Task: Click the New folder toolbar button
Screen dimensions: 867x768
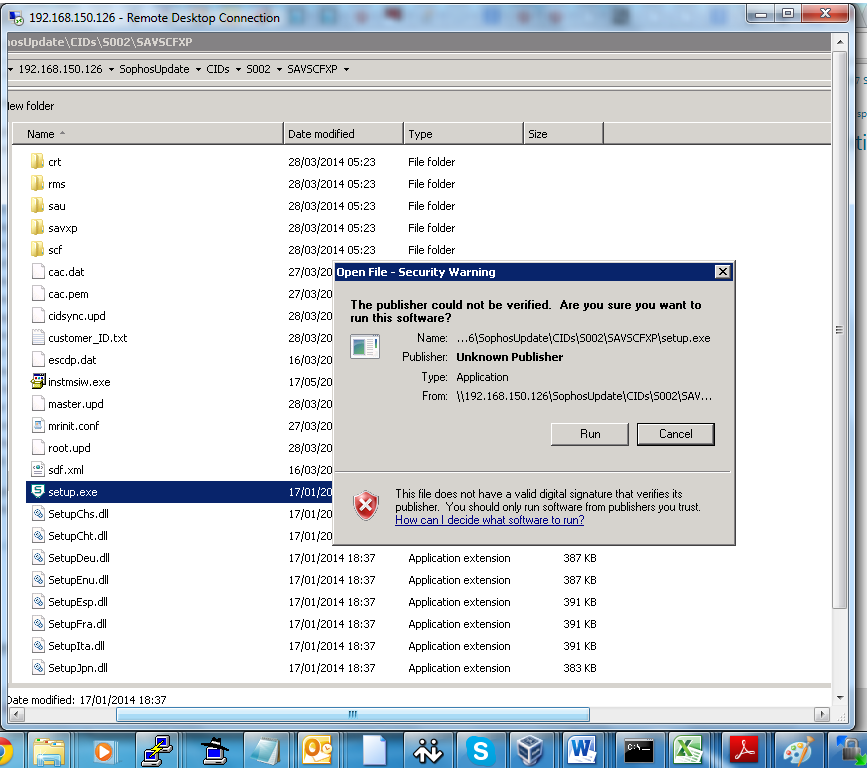Action: click(x=31, y=106)
